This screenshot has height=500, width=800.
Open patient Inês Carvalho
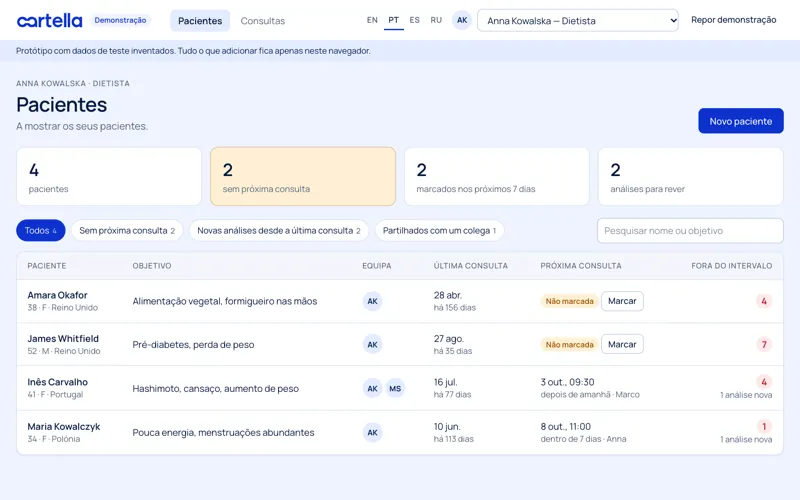pyautogui.click(x=58, y=382)
